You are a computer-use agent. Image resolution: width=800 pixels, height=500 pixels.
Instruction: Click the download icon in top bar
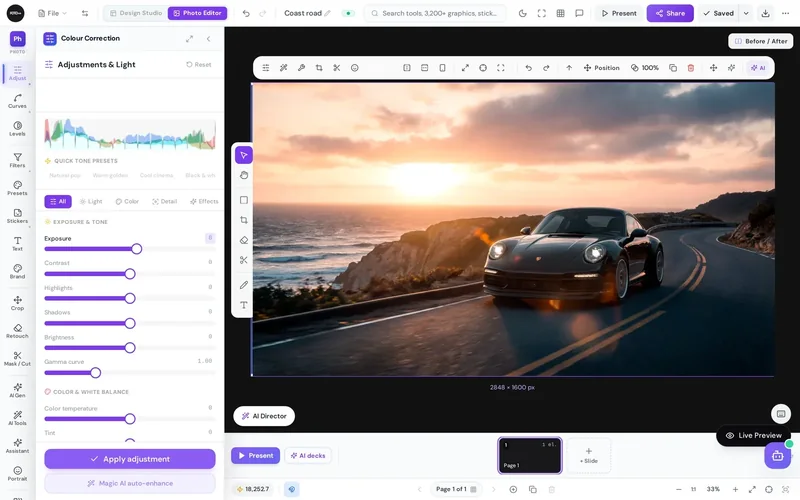pos(765,13)
